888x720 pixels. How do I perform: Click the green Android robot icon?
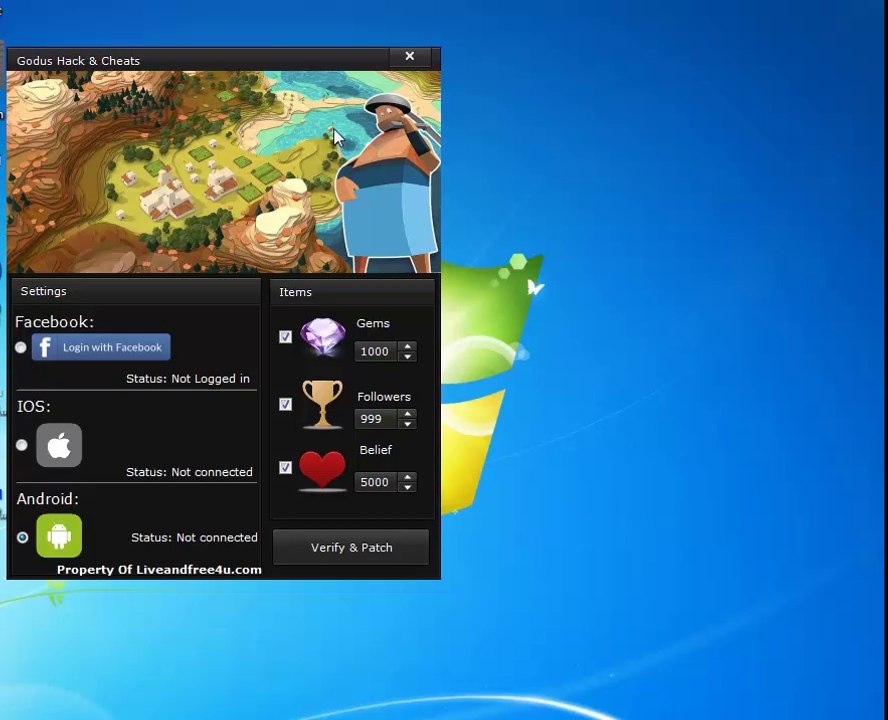point(59,536)
